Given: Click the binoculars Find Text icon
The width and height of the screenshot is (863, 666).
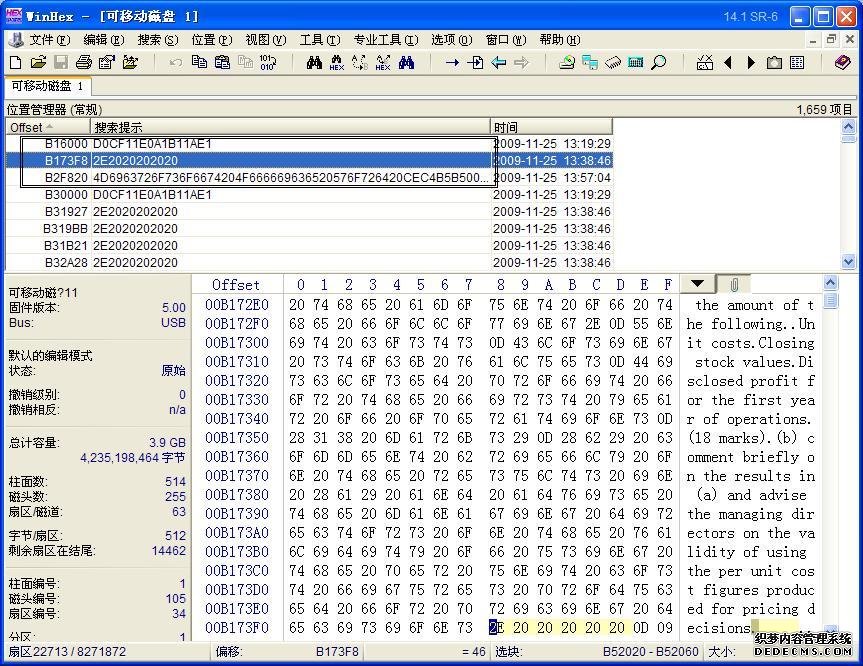Looking at the screenshot, I should [314, 62].
